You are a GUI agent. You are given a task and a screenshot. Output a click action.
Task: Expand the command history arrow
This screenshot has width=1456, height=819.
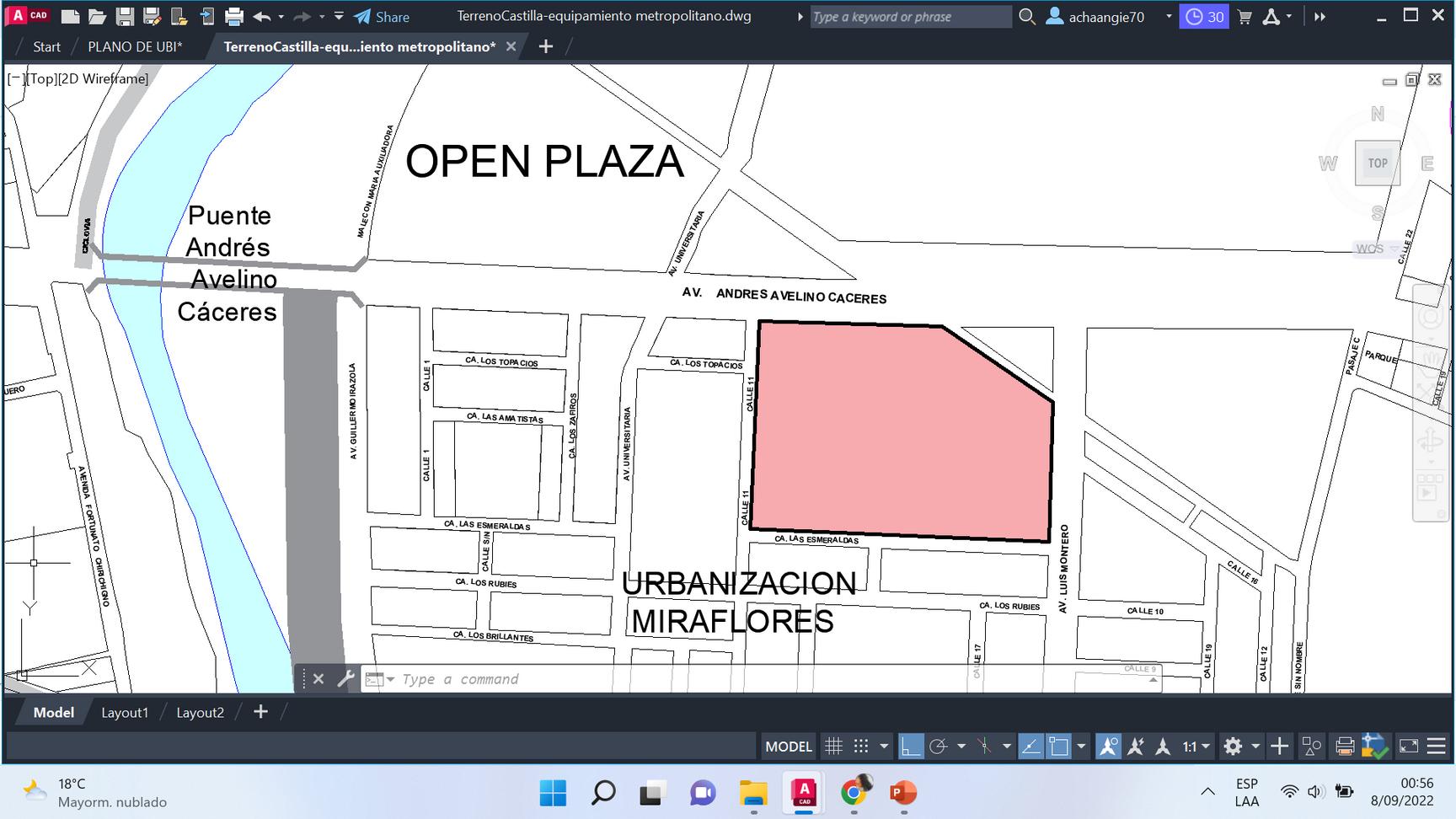click(x=1153, y=679)
